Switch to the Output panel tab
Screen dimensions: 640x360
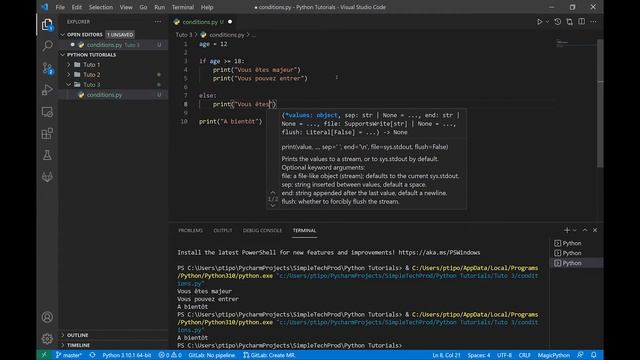coord(222,230)
